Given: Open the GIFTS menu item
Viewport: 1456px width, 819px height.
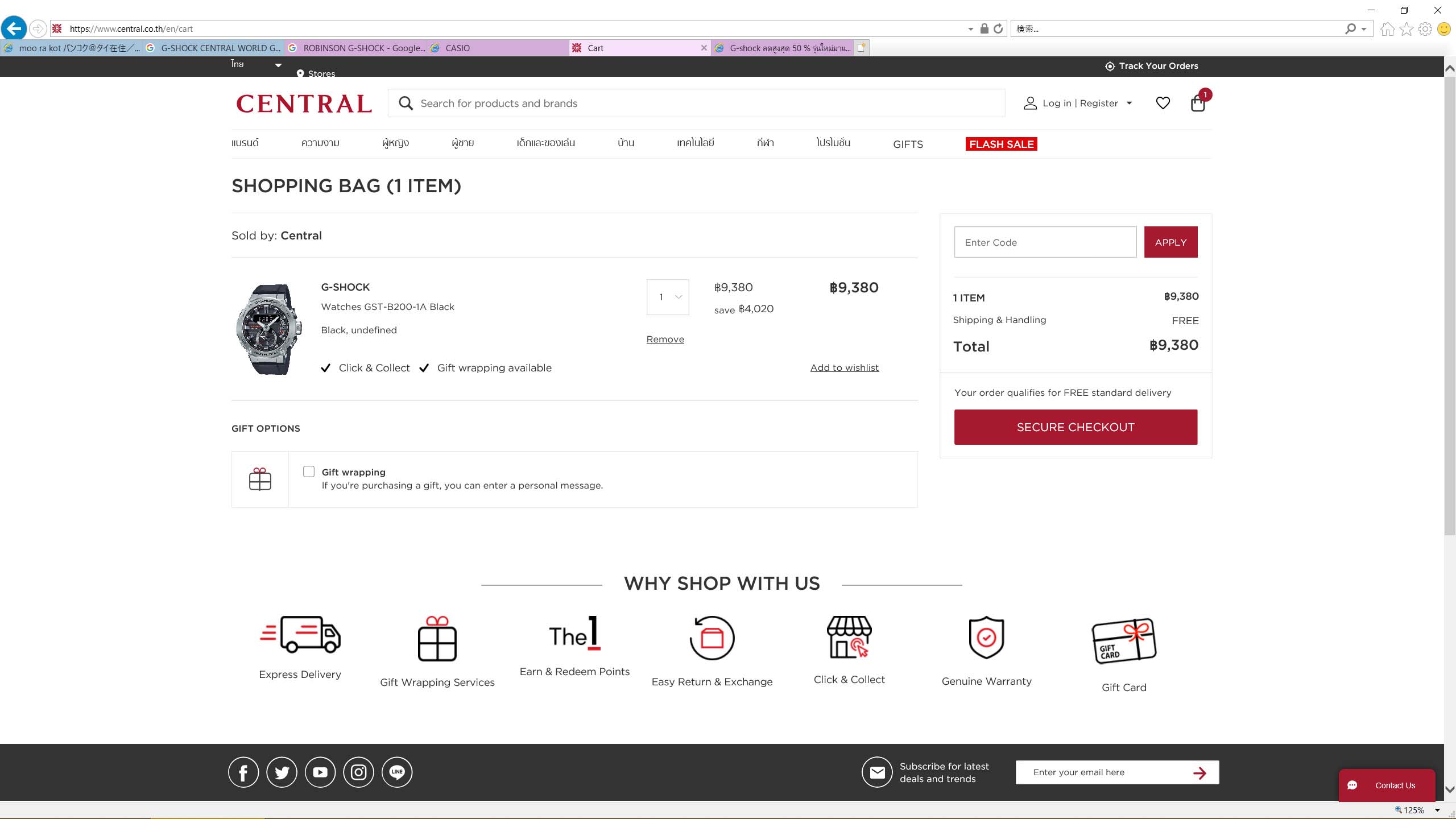Looking at the screenshot, I should (x=908, y=144).
